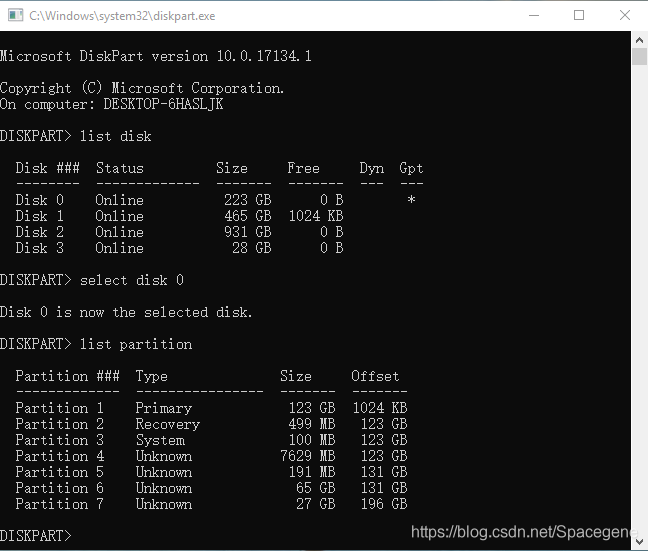The height and width of the screenshot is (551, 648).
Task: Click the Status column header
Action: click(120, 168)
